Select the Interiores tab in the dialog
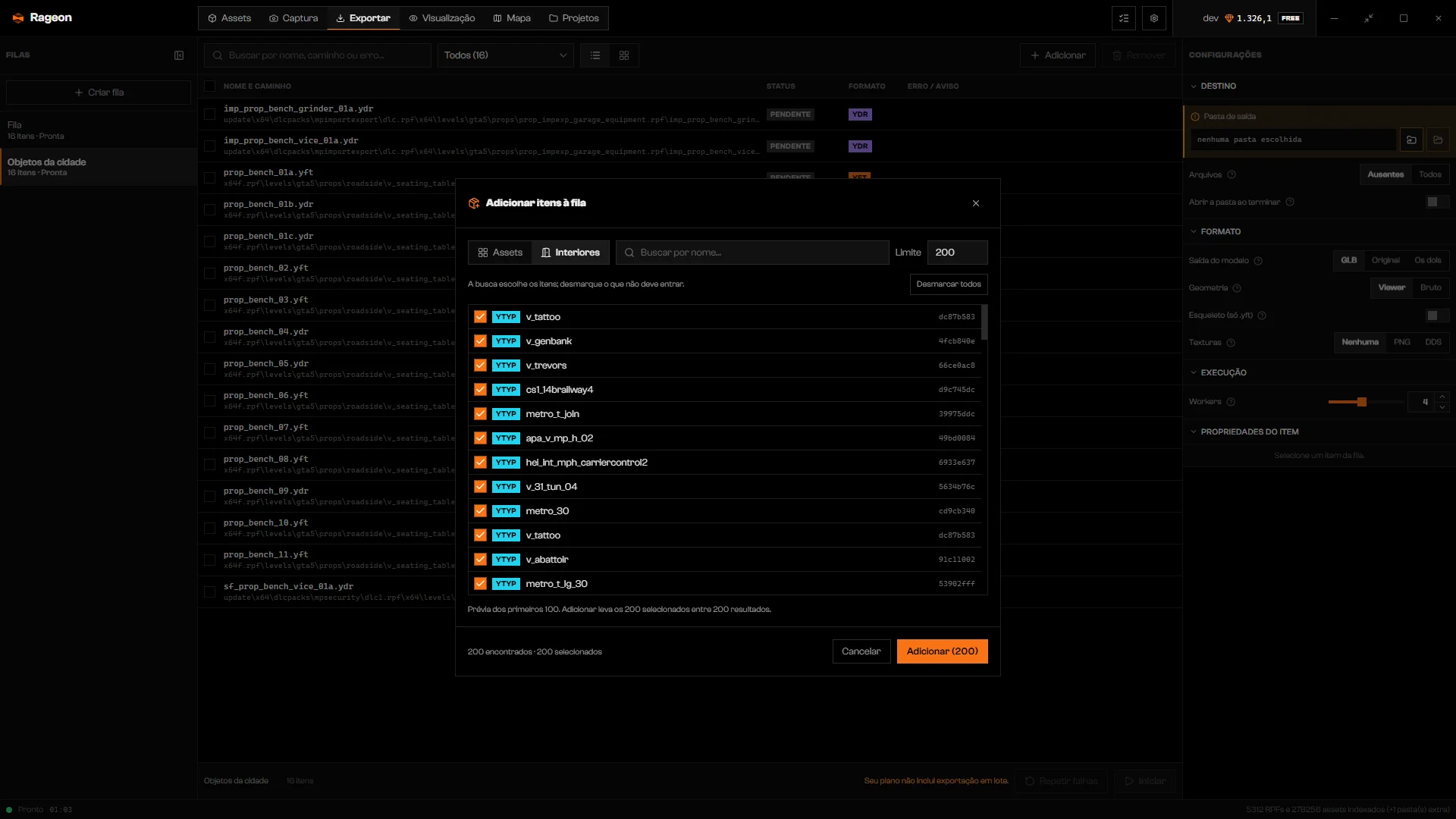The width and height of the screenshot is (1456, 819). pos(570,253)
